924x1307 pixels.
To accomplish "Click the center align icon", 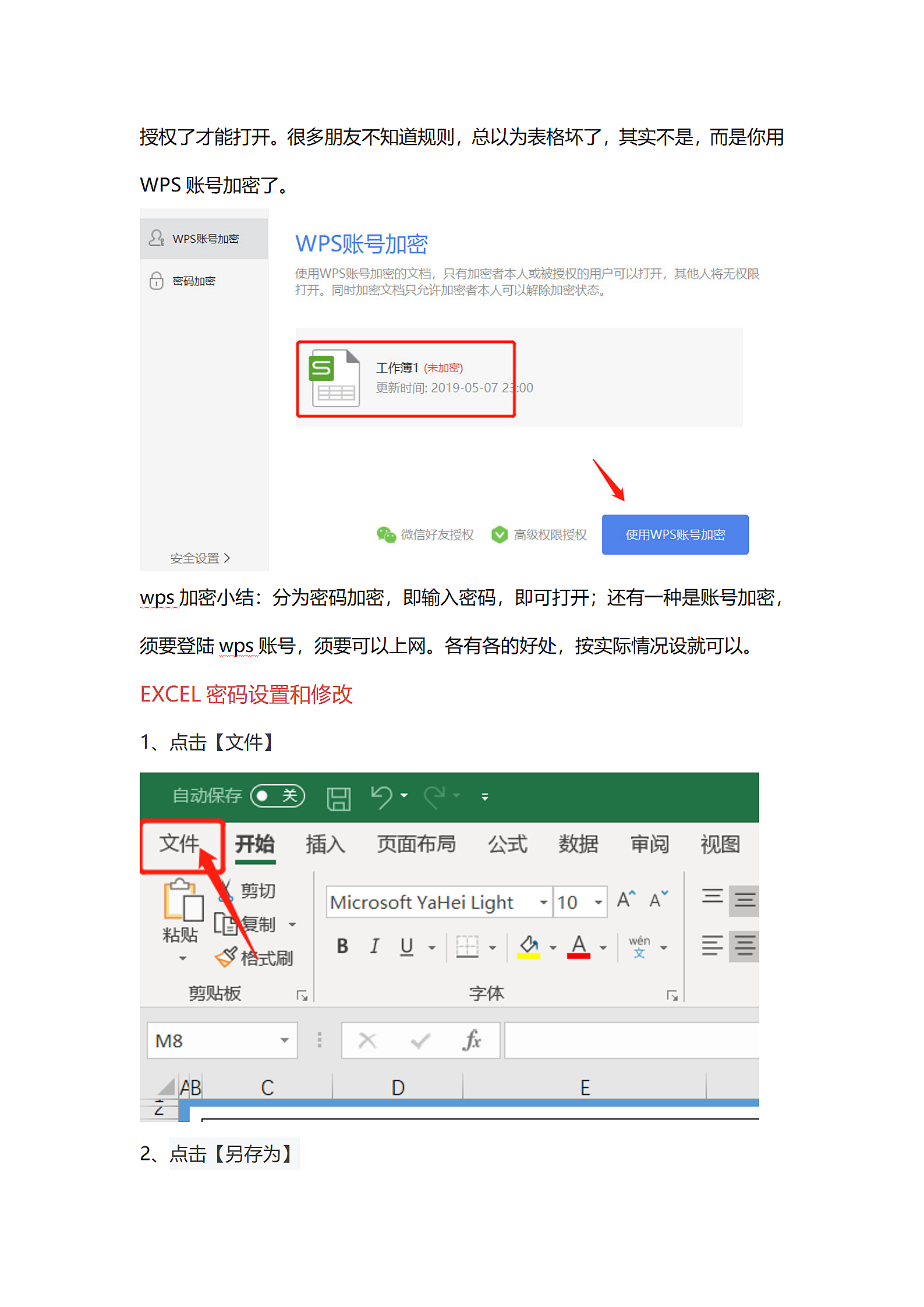I will pyautogui.click(x=745, y=945).
